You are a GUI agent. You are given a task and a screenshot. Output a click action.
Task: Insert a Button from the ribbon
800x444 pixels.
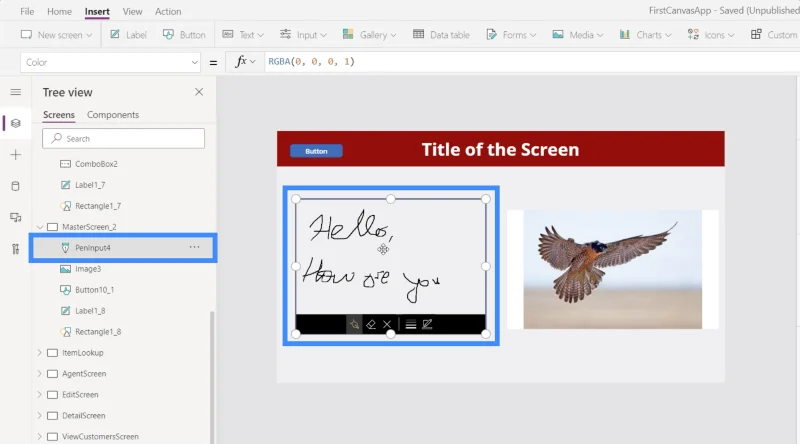pyautogui.click(x=184, y=35)
